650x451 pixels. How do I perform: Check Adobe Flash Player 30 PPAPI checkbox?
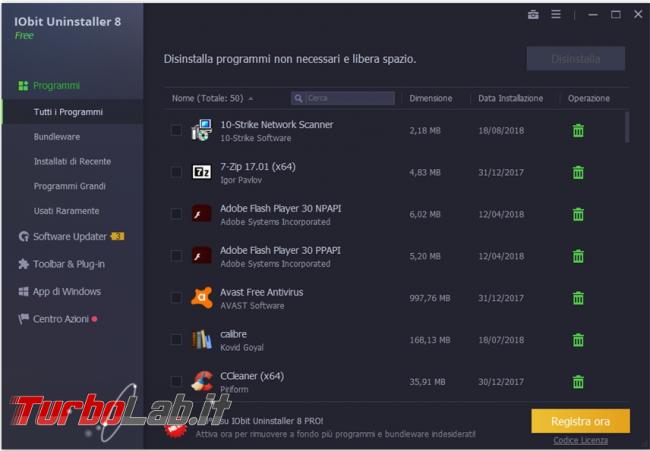click(x=176, y=256)
